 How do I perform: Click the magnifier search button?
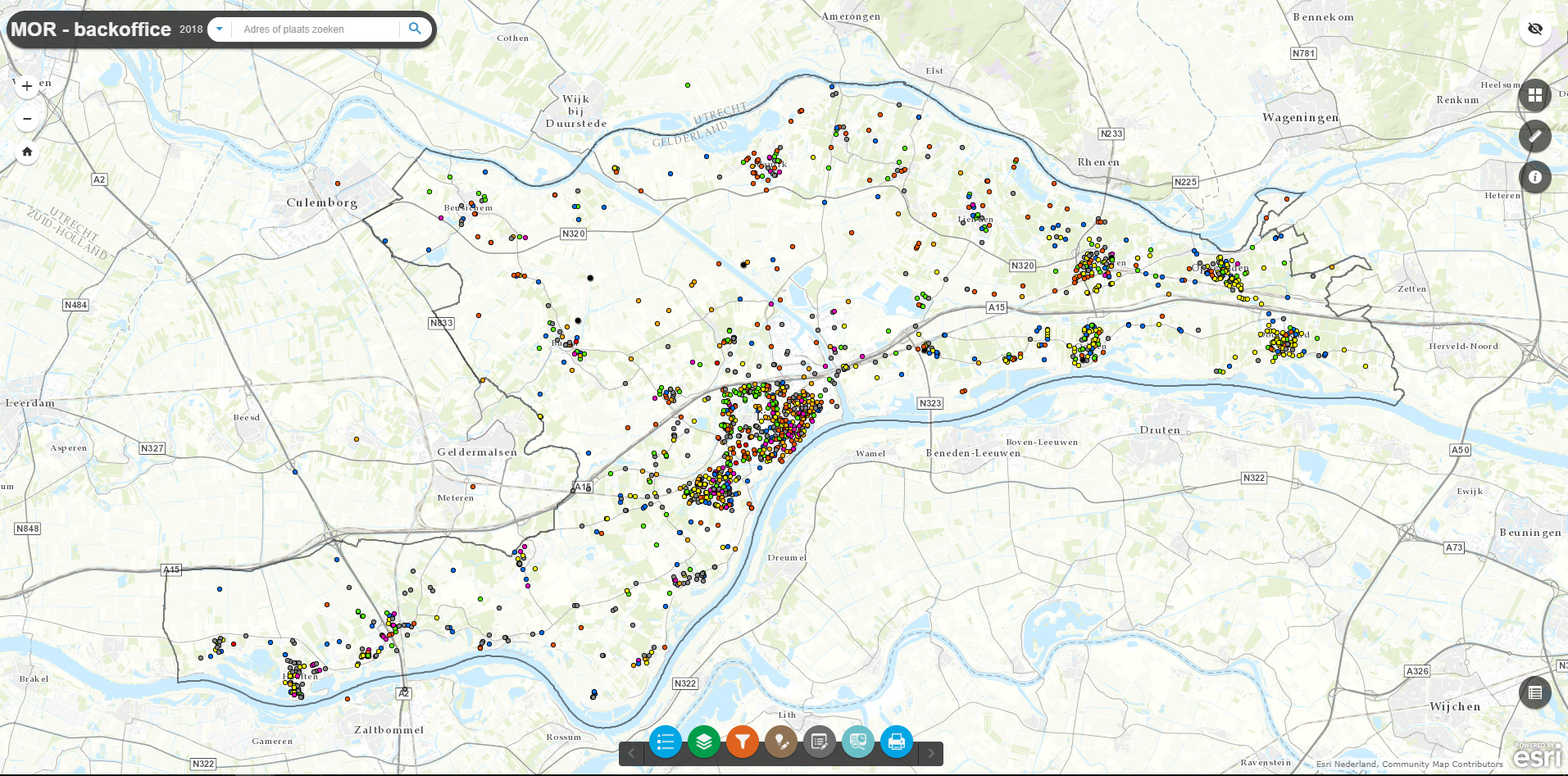coord(415,29)
